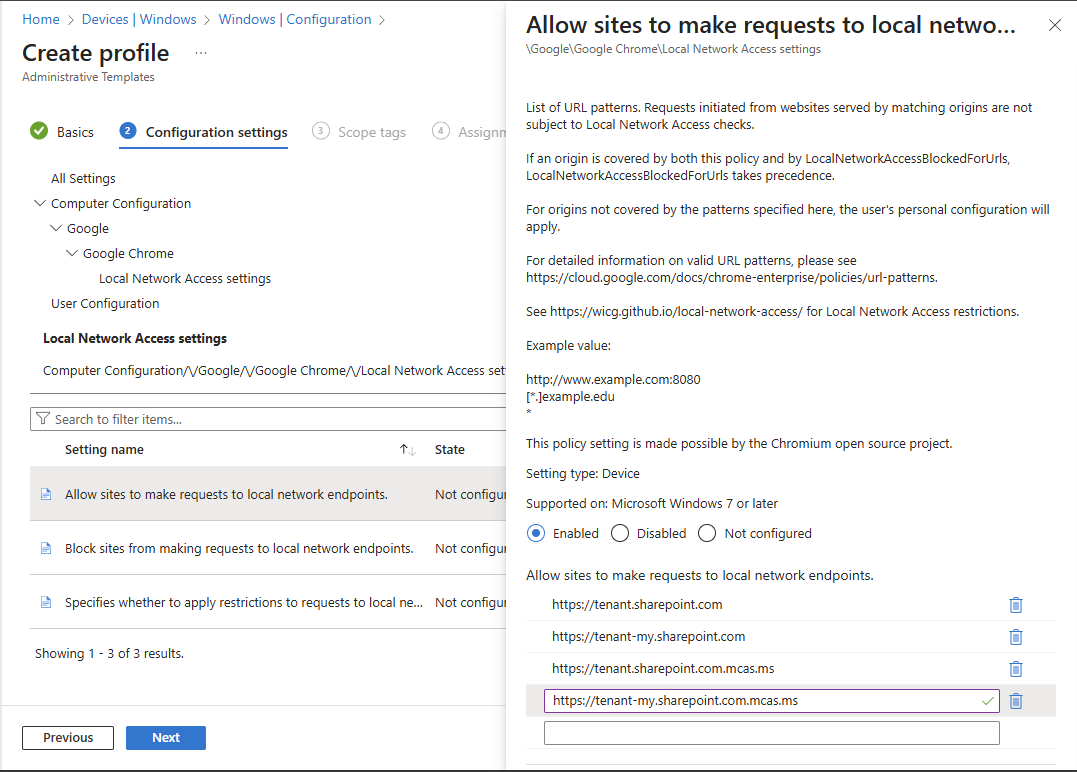Click the sort arrows on Setting name column
Image resolution: width=1077 pixels, height=772 pixels.
[x=407, y=450]
